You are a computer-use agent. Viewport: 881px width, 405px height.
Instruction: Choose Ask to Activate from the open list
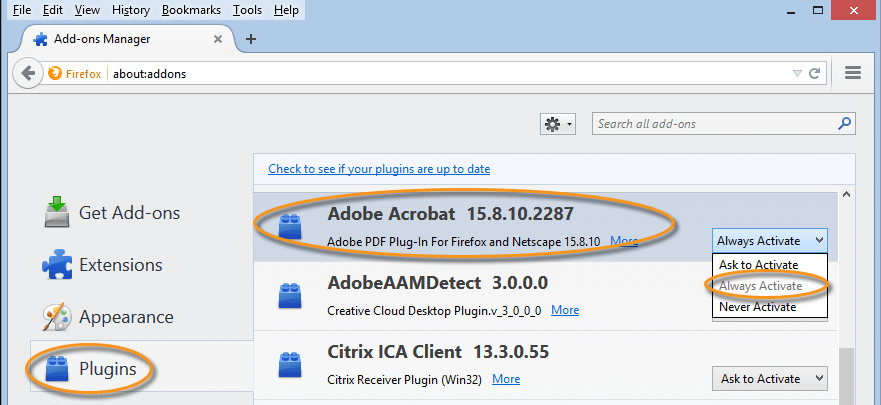point(770,265)
